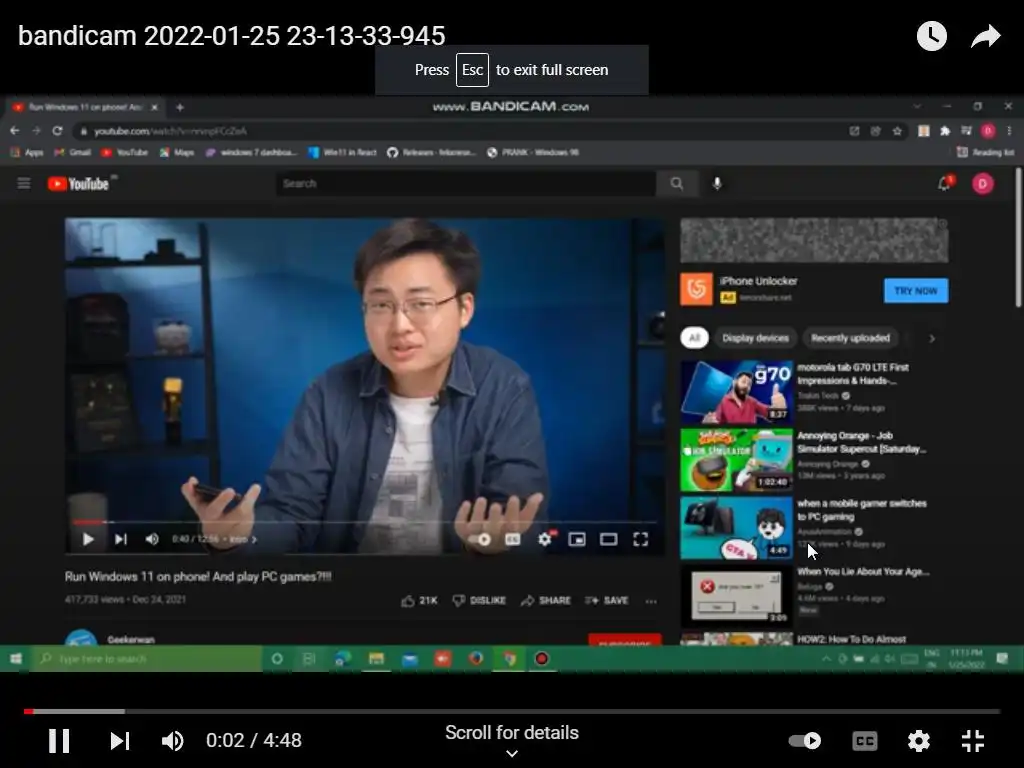Select the Recently uploaded chip

pos(850,338)
